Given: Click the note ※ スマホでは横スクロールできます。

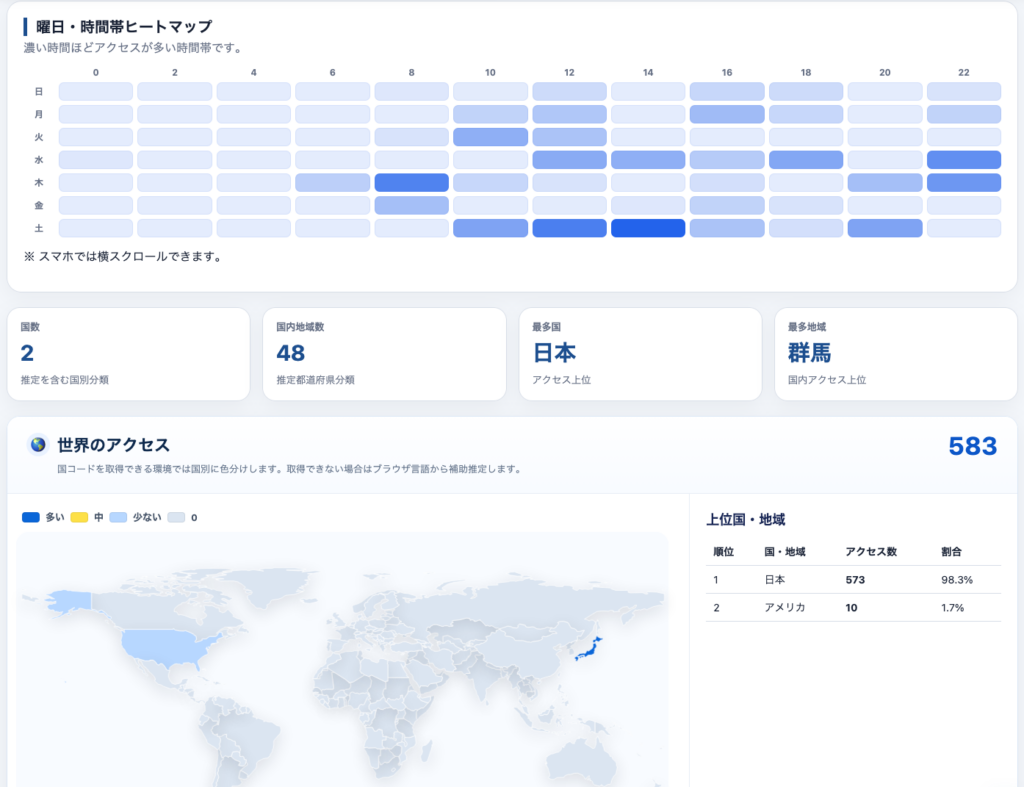Looking at the screenshot, I should (124, 257).
